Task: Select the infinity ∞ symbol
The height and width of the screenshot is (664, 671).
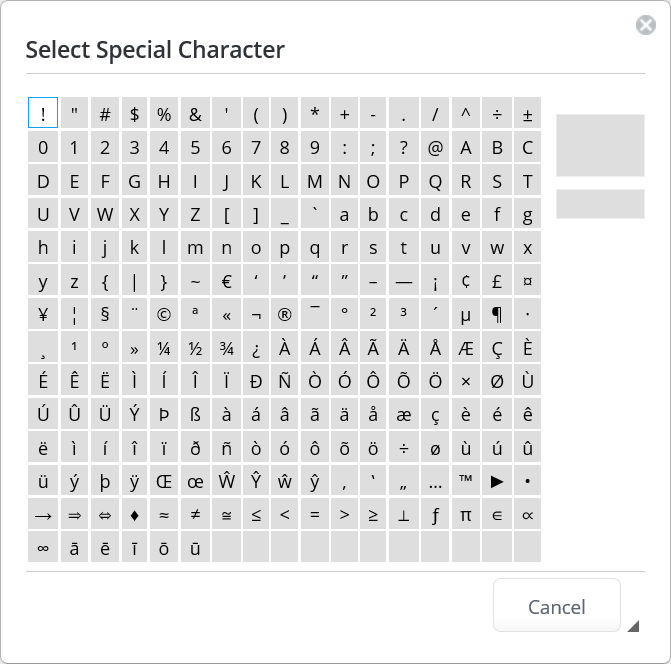Action: click(x=43, y=547)
